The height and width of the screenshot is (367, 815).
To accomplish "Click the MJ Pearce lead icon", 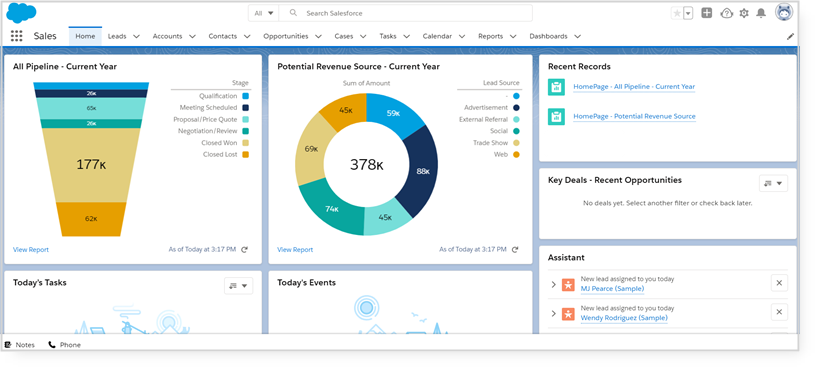I will pos(568,284).
